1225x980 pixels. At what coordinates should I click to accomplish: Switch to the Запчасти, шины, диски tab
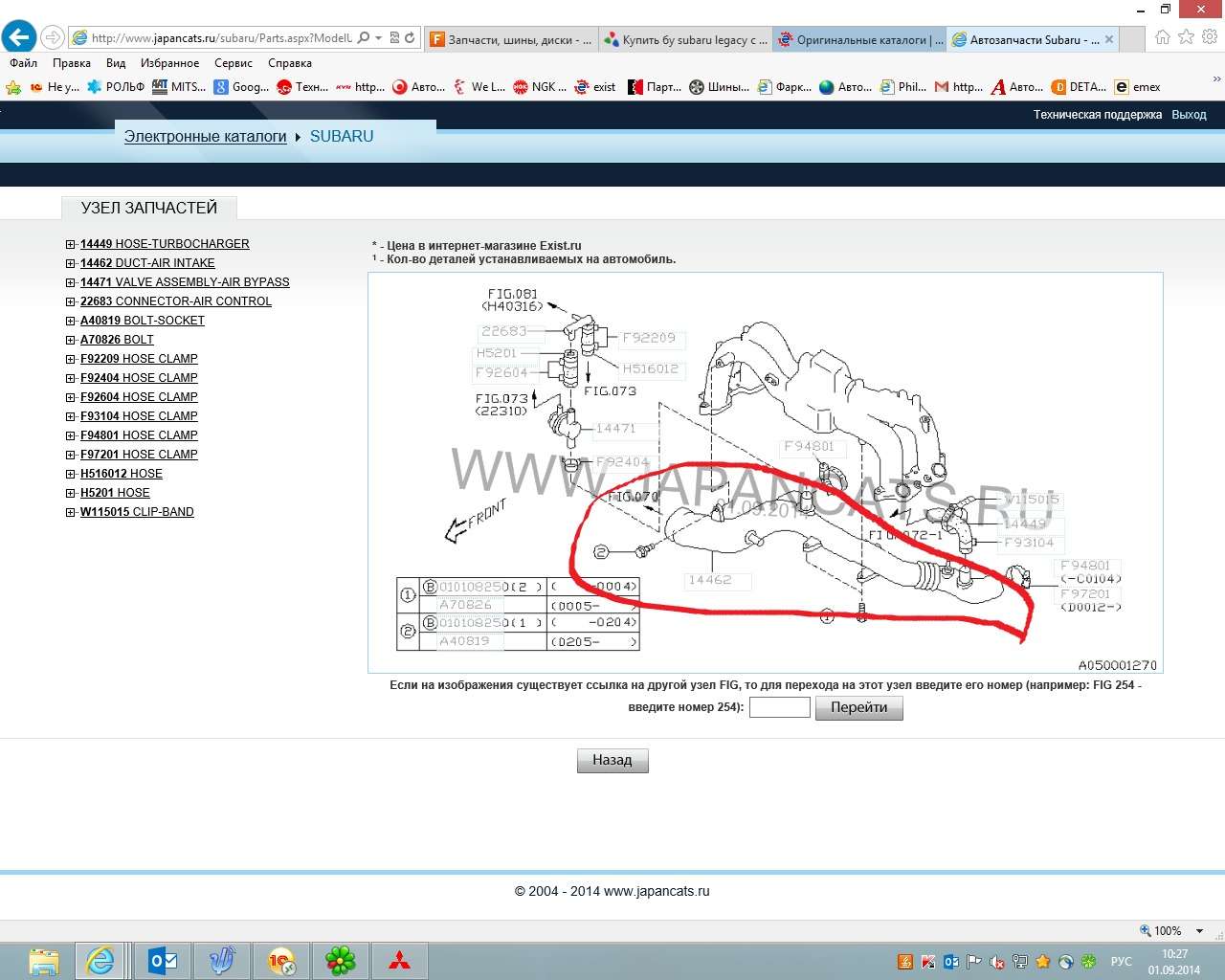(x=510, y=39)
